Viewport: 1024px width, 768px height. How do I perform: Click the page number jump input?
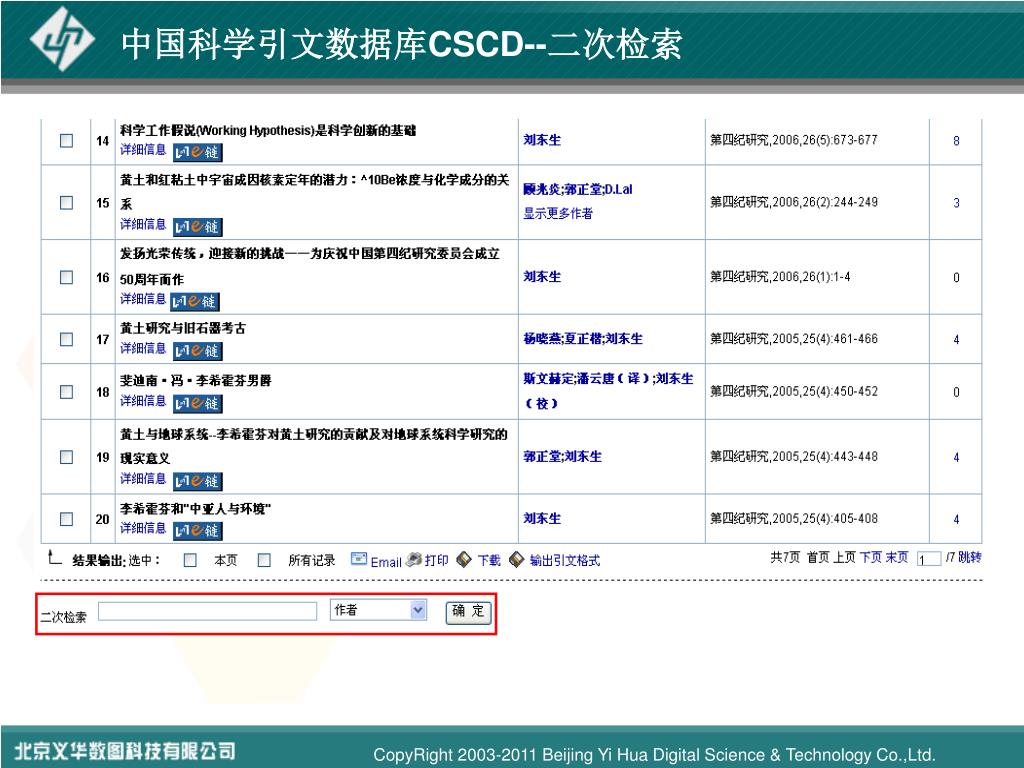coord(929,559)
